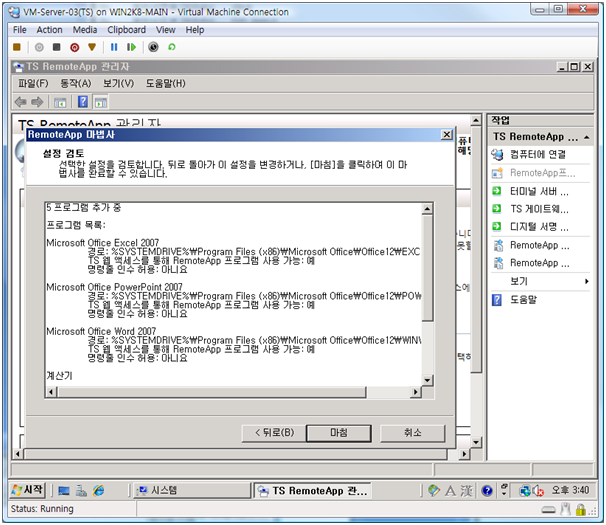606x525 pixels.
Task: Click the Microsoft Office Word 2007 entry text
Action: [x=101, y=331]
